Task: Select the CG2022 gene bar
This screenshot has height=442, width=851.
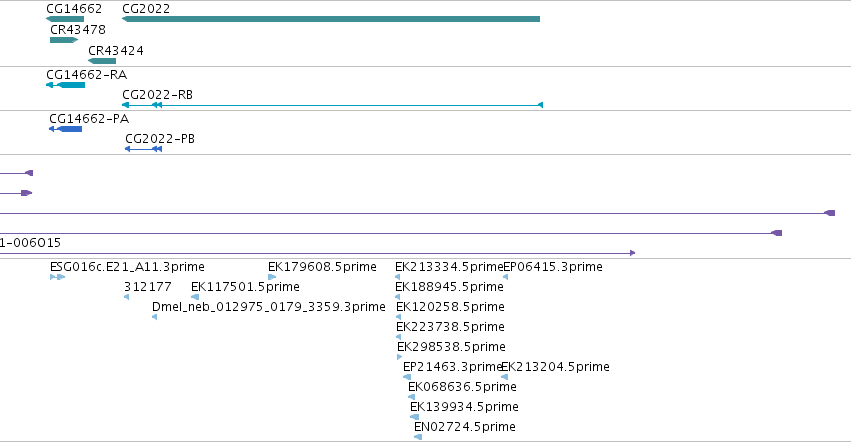Action: (331, 19)
